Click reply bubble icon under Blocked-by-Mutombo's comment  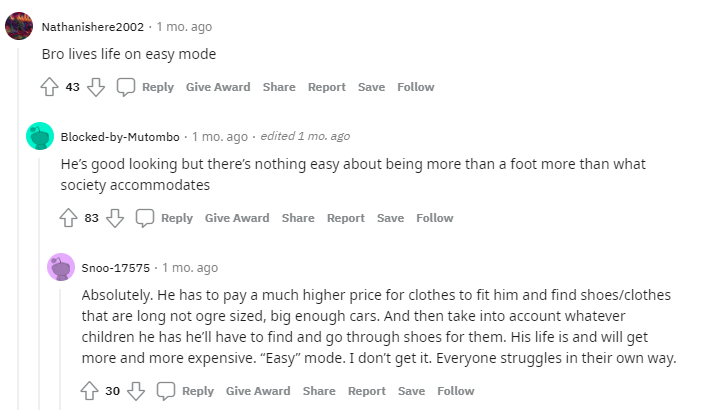pos(144,218)
